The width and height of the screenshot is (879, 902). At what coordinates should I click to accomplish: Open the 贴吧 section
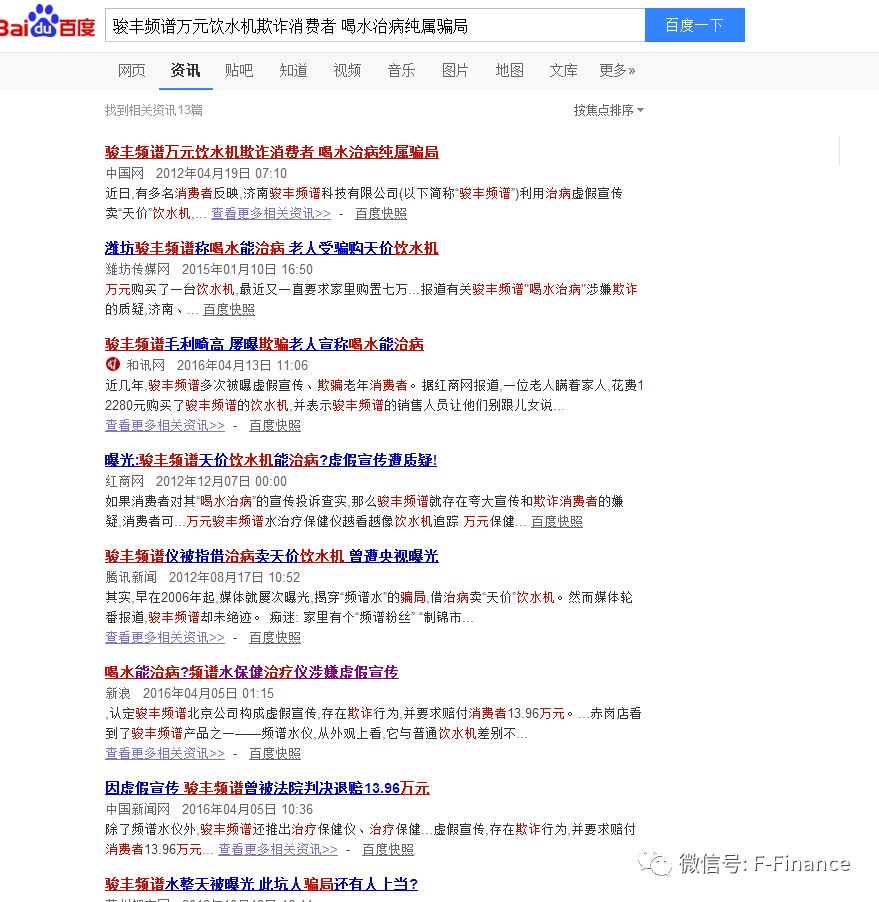click(239, 71)
